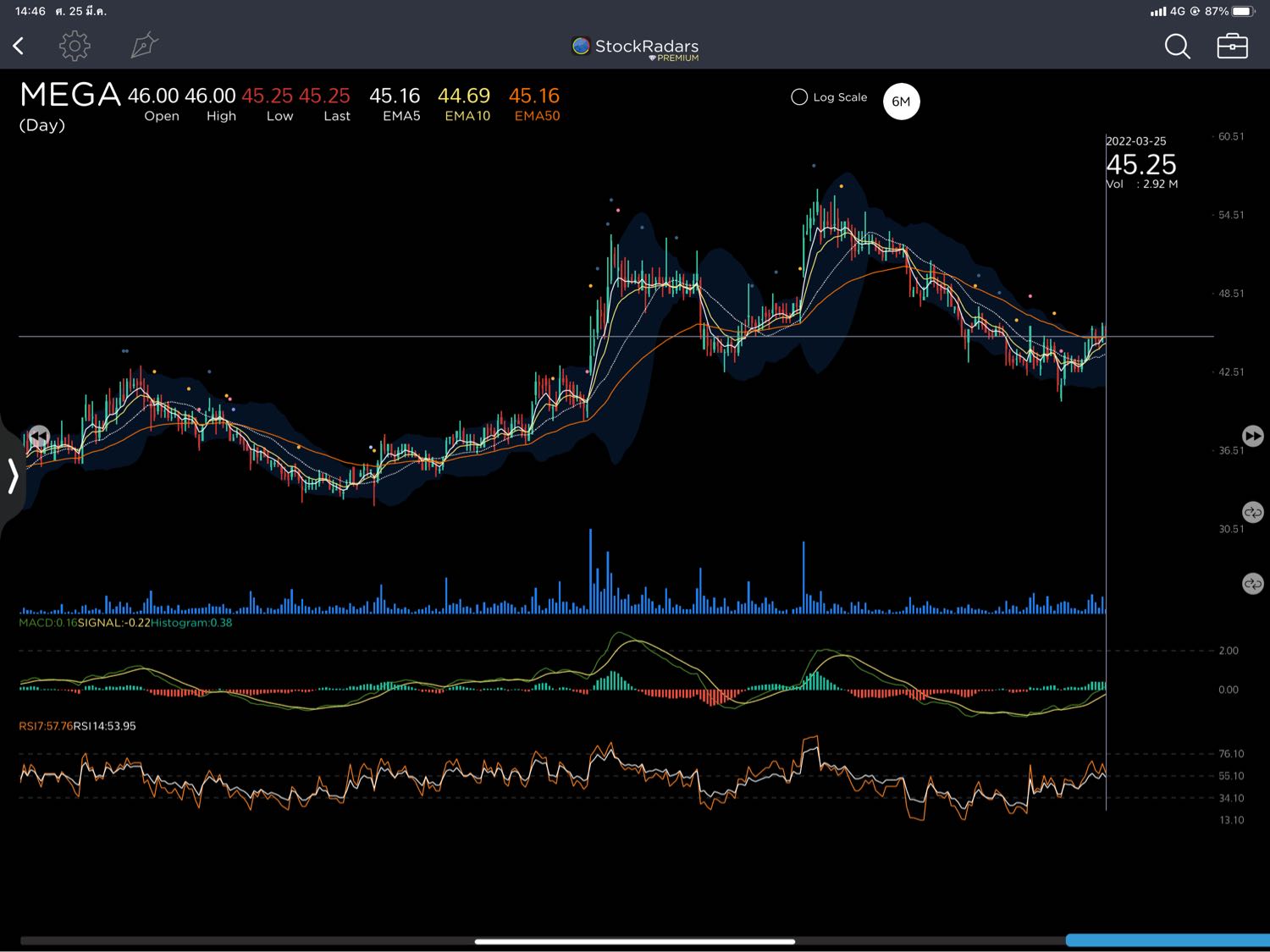The height and width of the screenshot is (952, 1270).
Task: Tap the upper swap-cycle icon
Action: click(1252, 512)
